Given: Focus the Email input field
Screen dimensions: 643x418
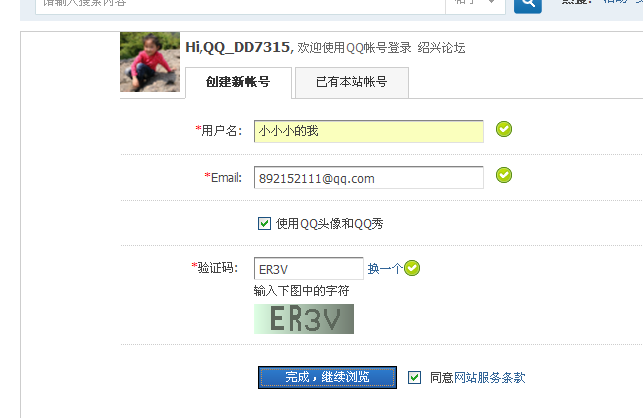Looking at the screenshot, I should point(369,177).
